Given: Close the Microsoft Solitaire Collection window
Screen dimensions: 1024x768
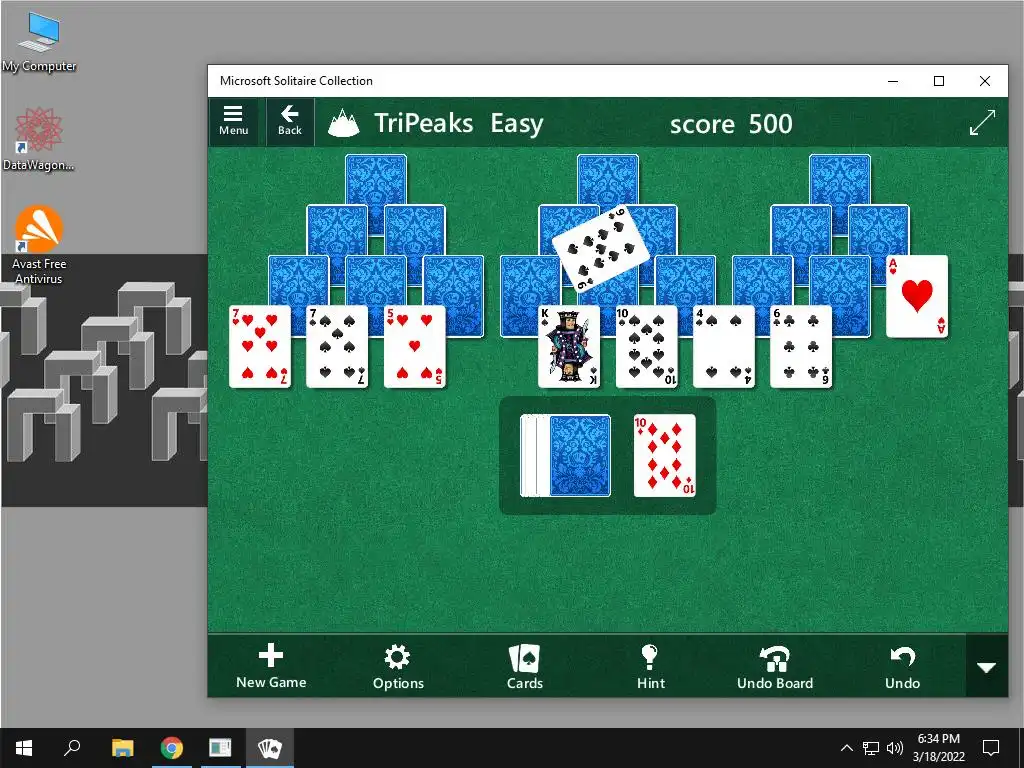Looking at the screenshot, I should point(985,81).
